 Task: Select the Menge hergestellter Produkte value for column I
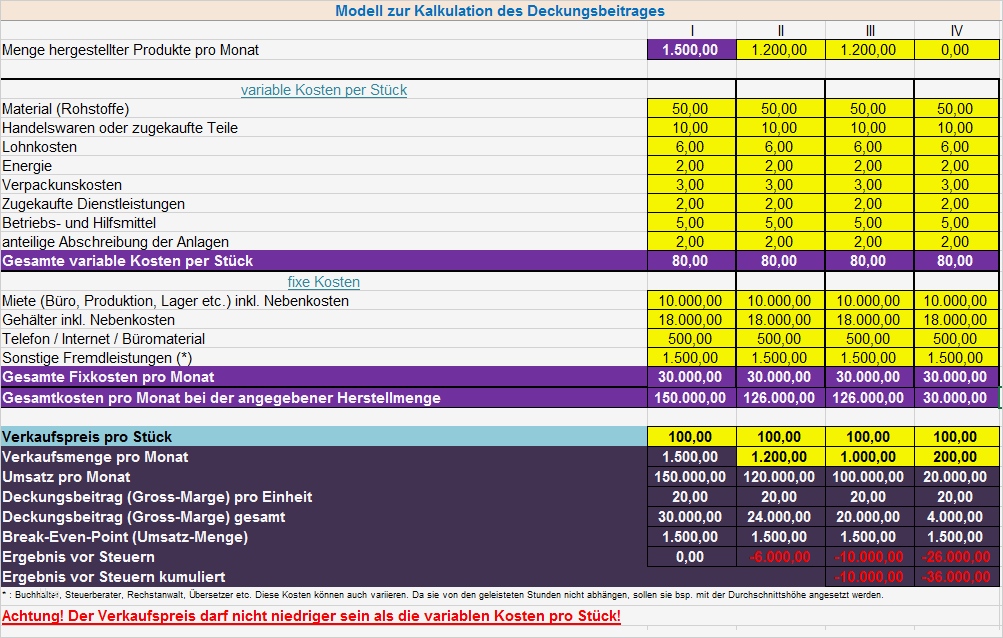690,47
